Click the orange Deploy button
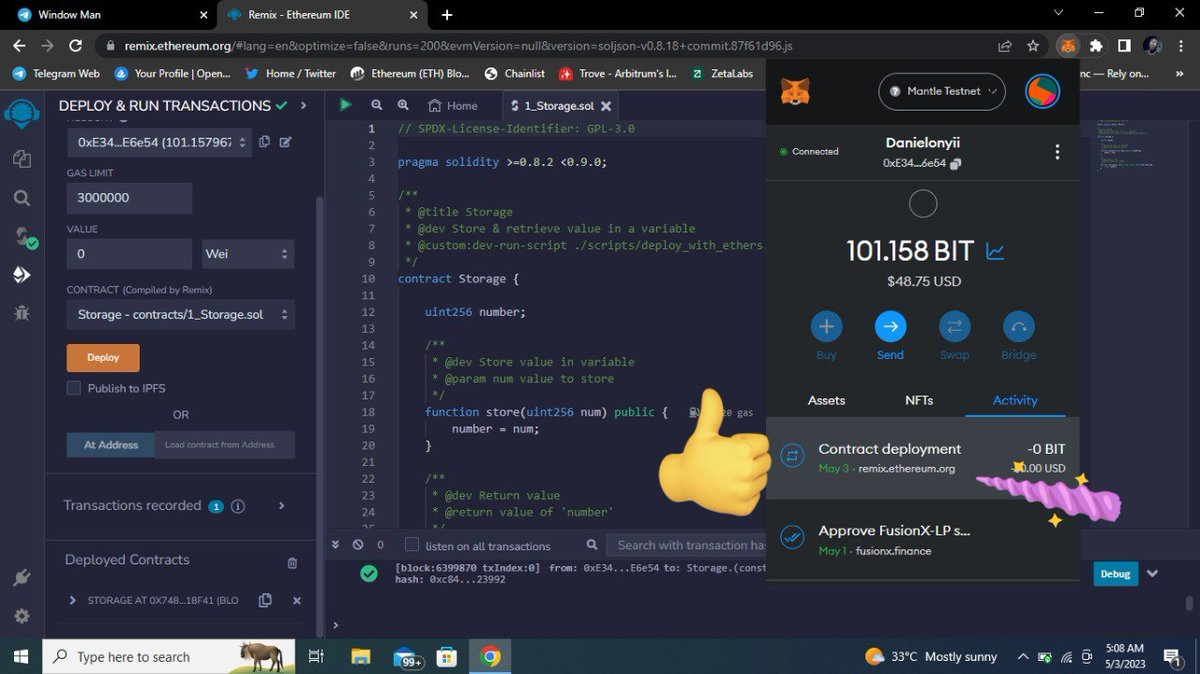 tap(103, 357)
